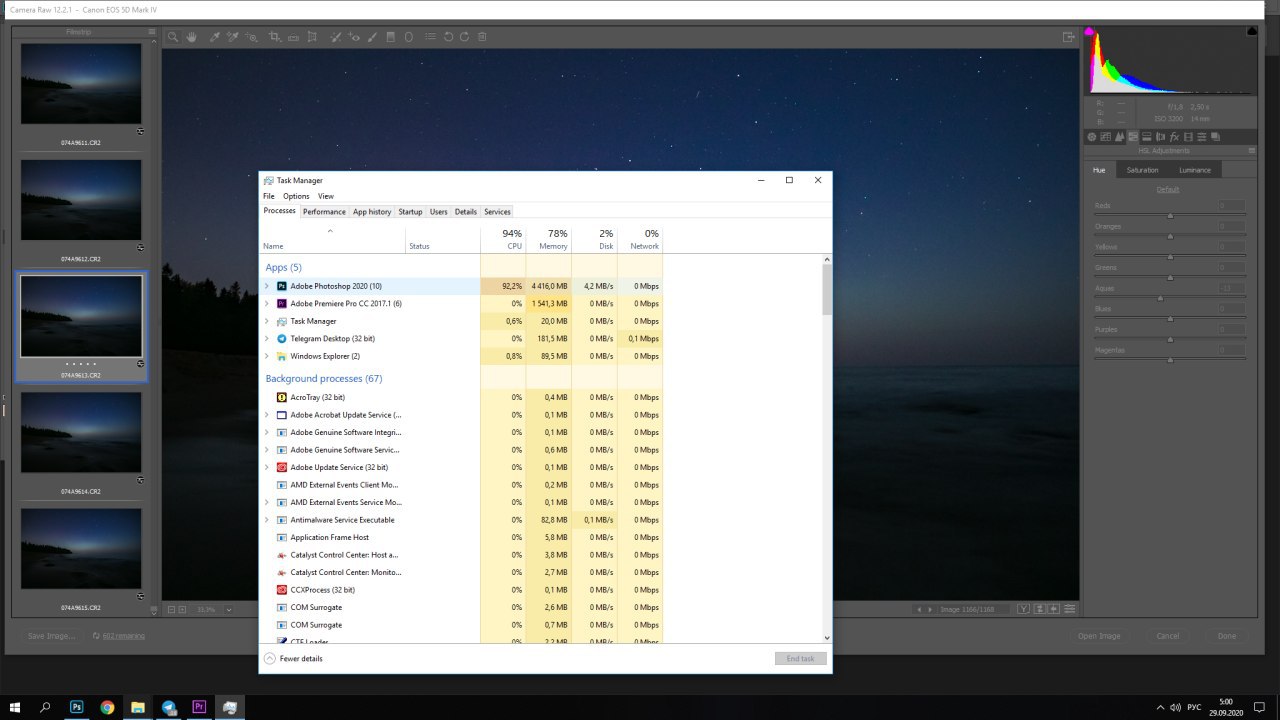
Task: Select the Adjustment Brush tool
Action: (x=371, y=37)
